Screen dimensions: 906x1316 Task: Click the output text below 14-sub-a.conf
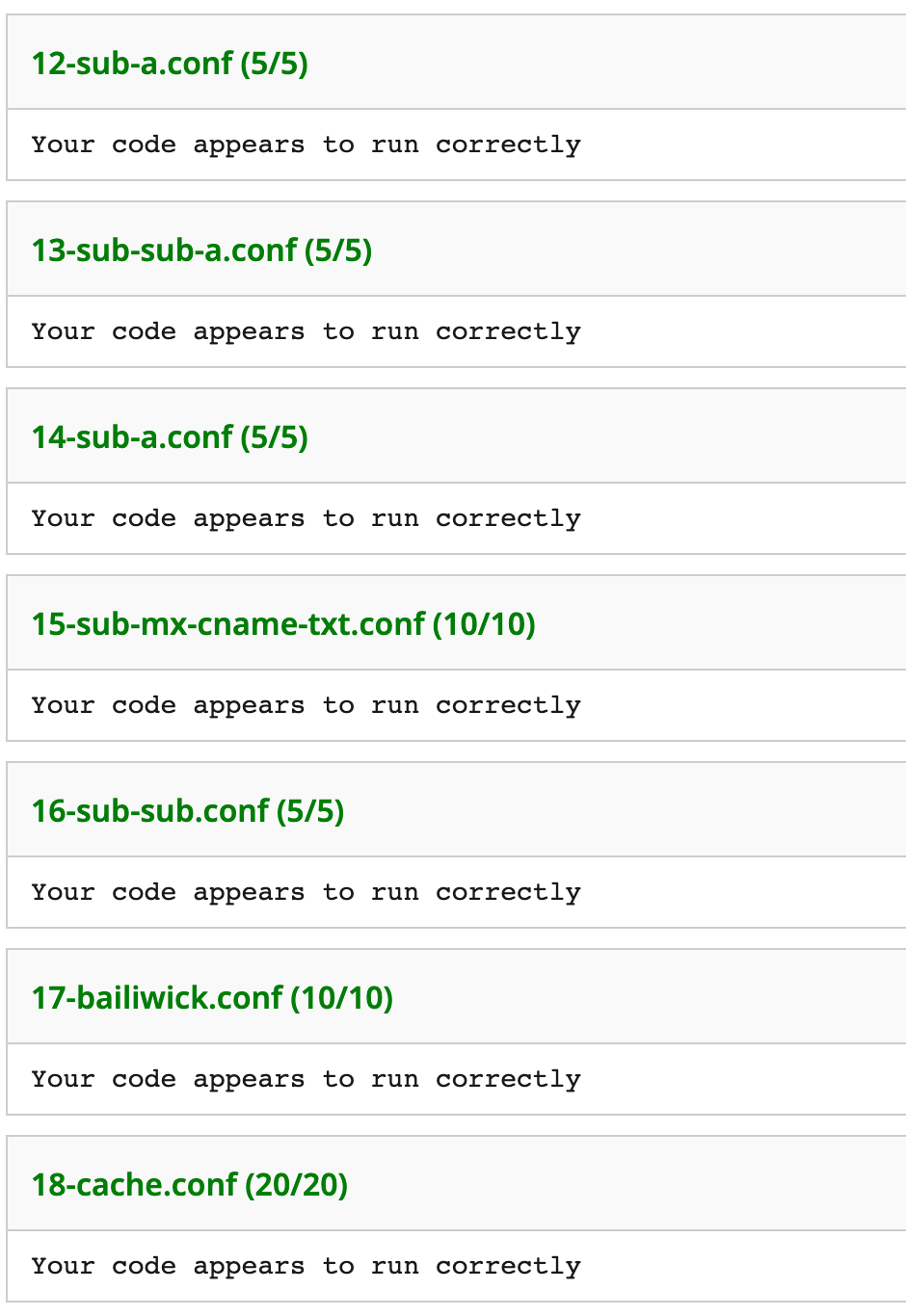pyautogui.click(x=306, y=518)
